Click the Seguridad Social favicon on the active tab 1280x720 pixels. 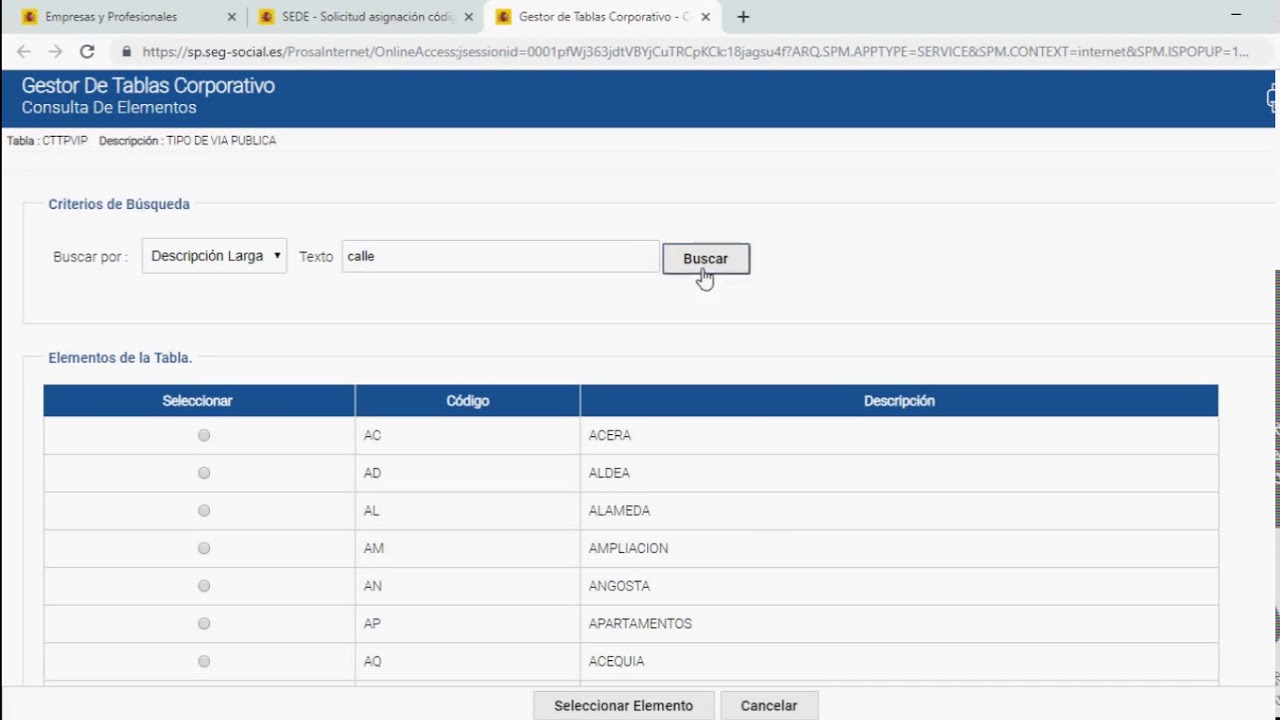(502, 16)
